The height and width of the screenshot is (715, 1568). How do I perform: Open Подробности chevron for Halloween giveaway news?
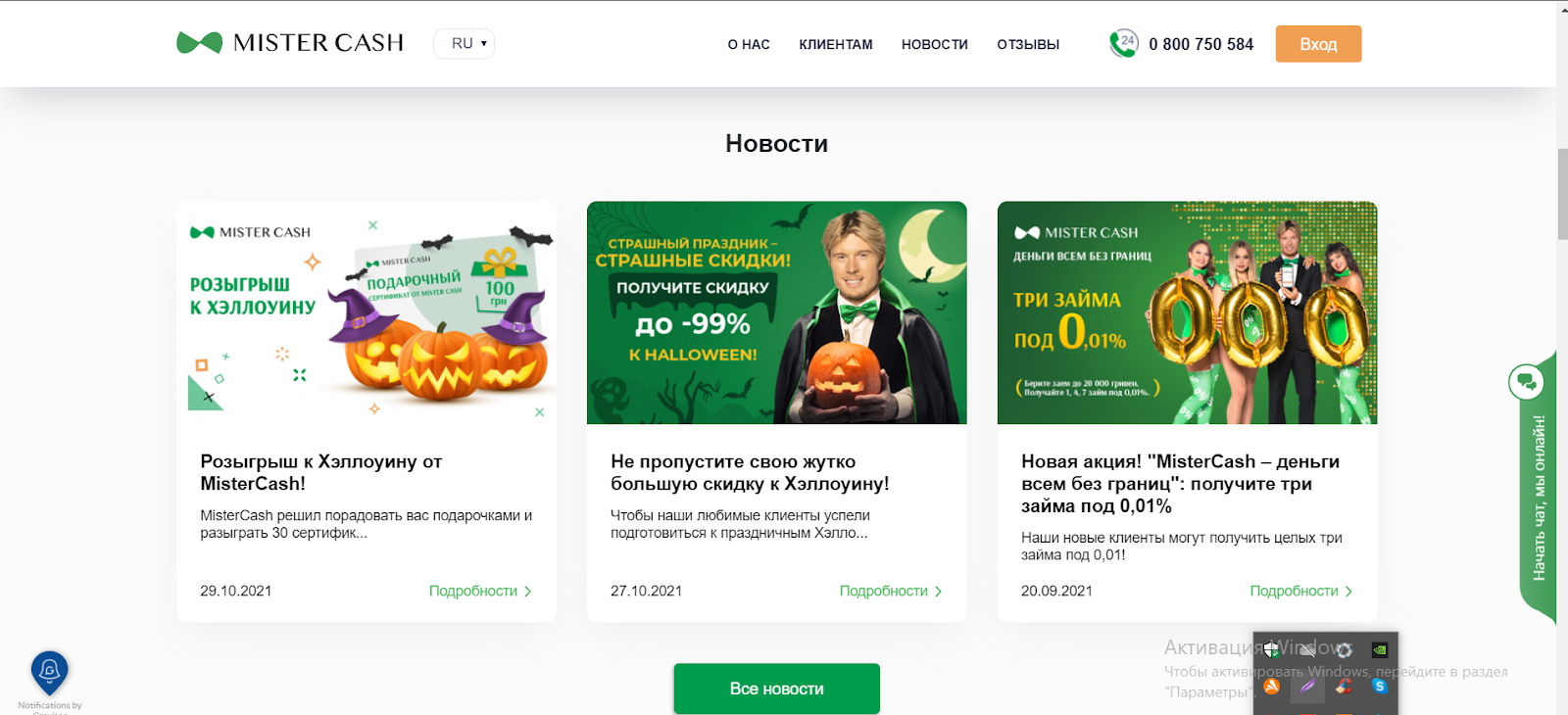click(x=480, y=591)
